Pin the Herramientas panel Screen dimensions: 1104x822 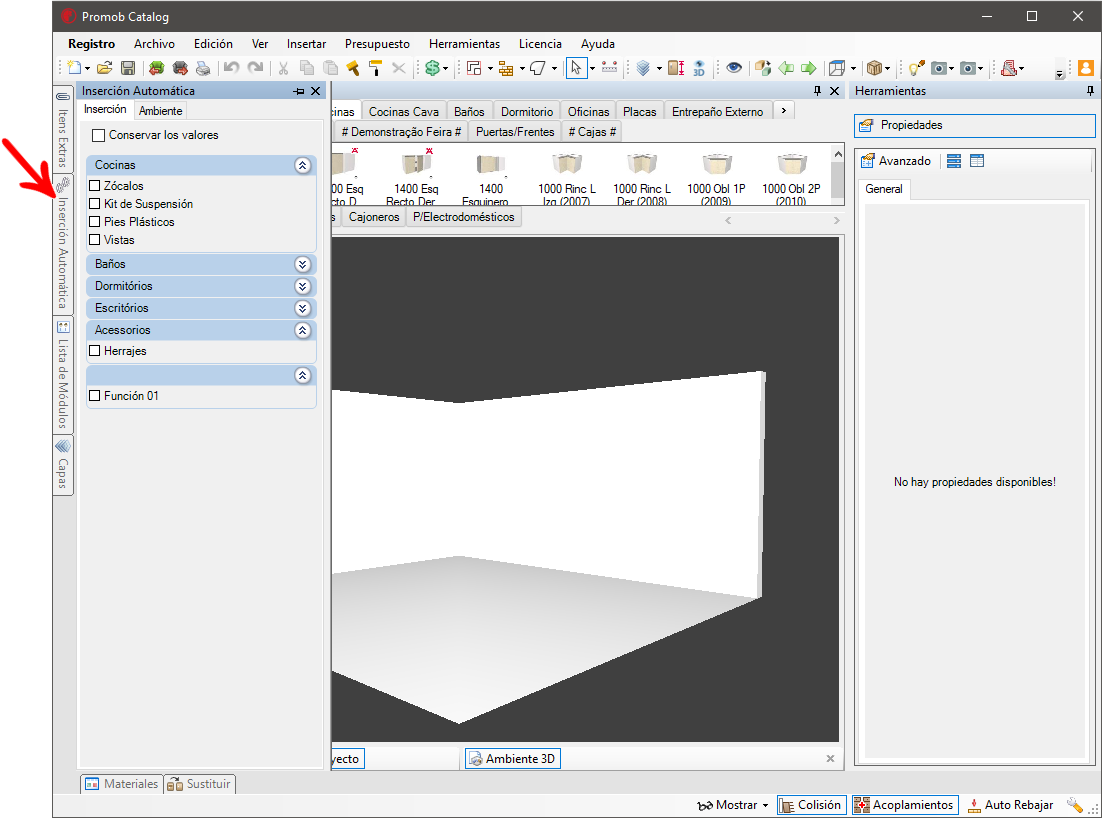click(1090, 91)
